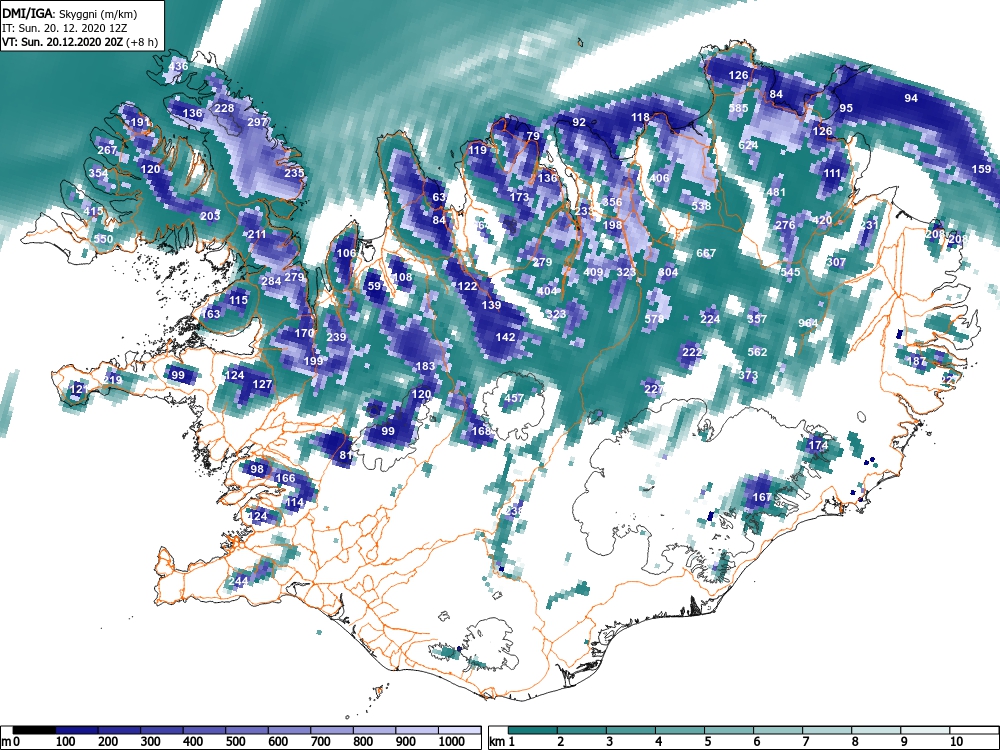Click the visibility value 267
Screen dimensions: 1000x750
click(x=108, y=150)
